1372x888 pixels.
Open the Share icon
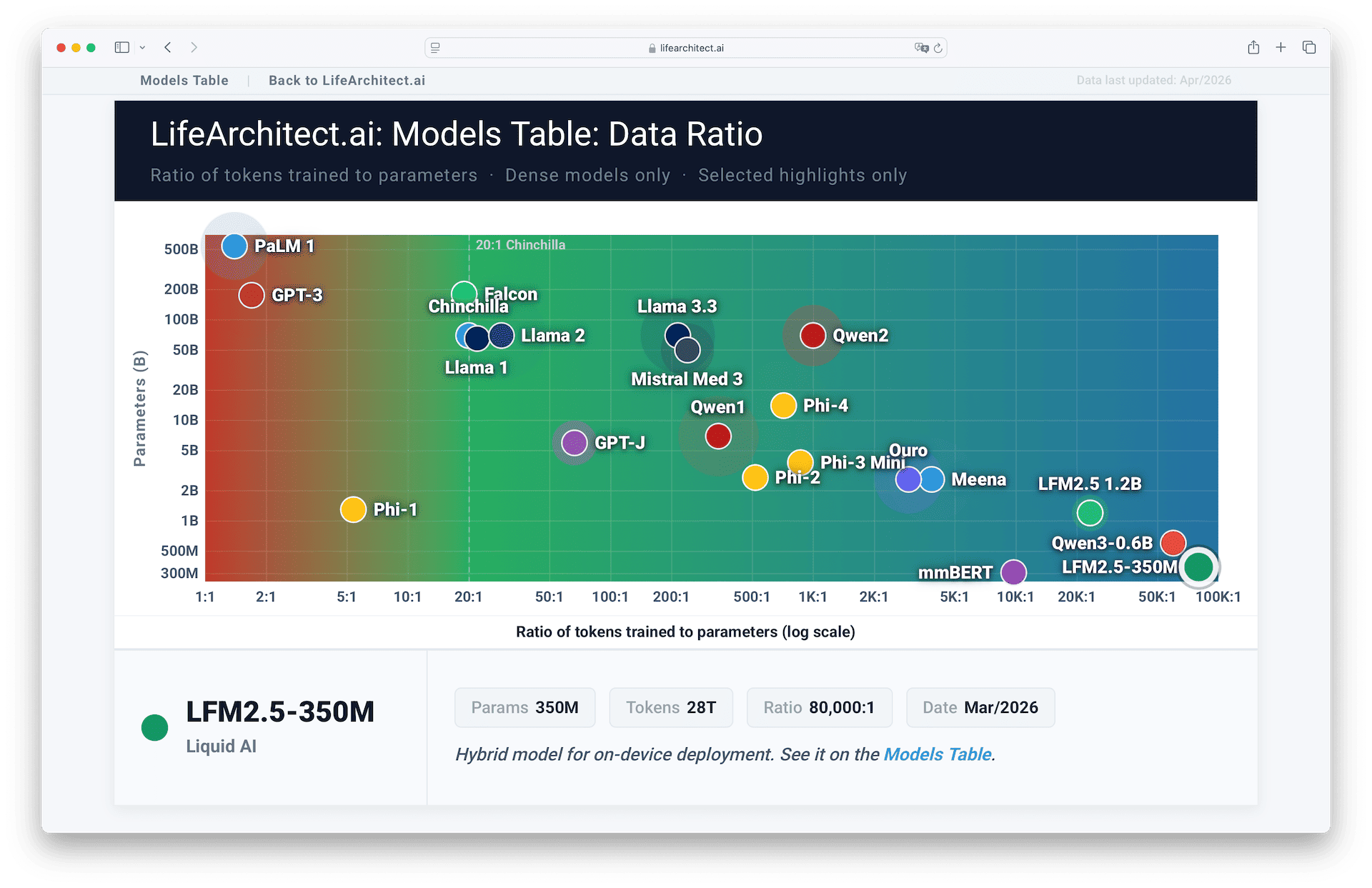[1253, 48]
